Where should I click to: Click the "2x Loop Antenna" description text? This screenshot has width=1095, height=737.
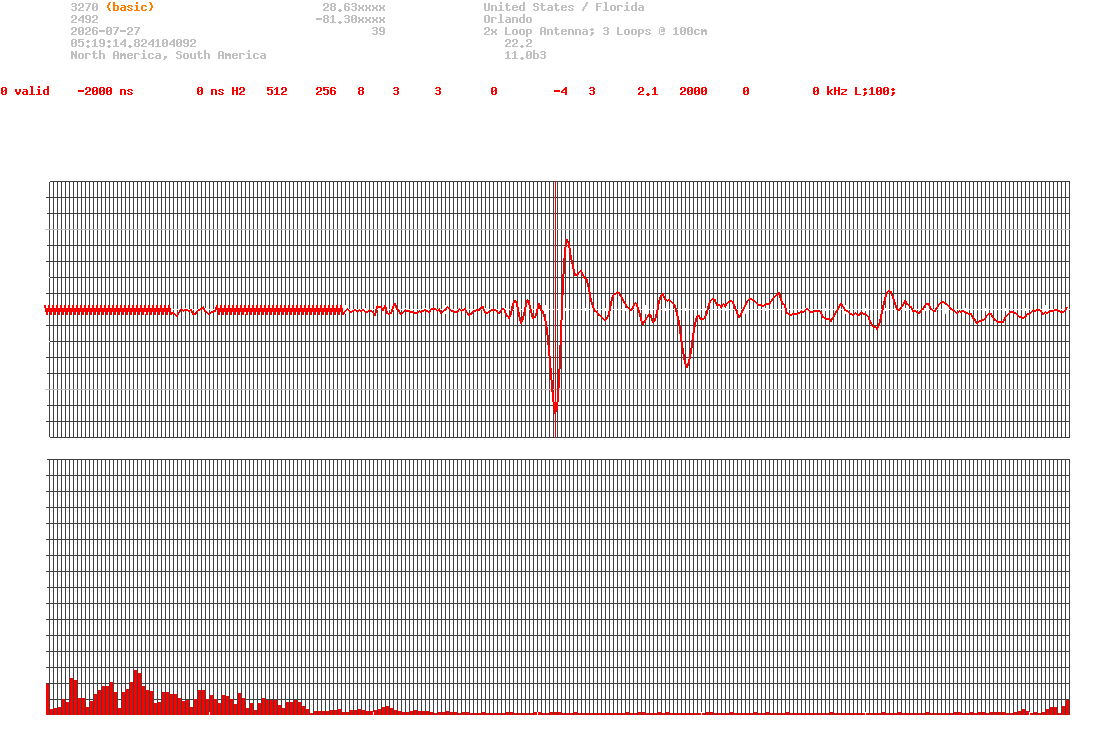click(538, 31)
